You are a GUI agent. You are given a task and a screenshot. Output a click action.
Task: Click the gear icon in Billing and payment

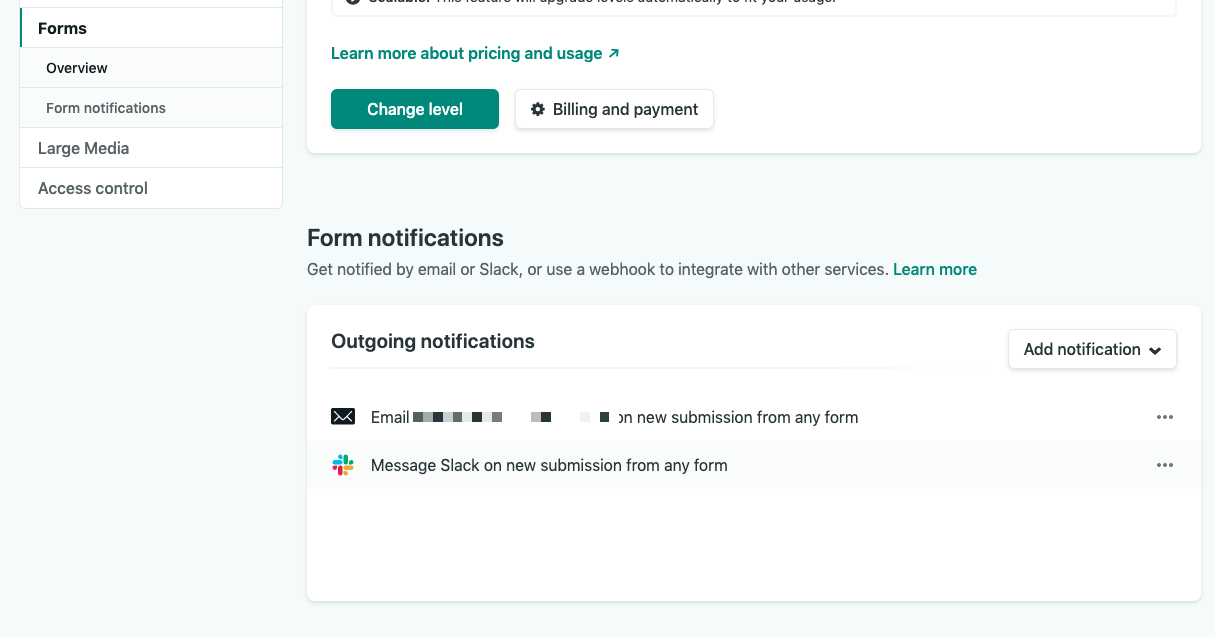tap(538, 109)
